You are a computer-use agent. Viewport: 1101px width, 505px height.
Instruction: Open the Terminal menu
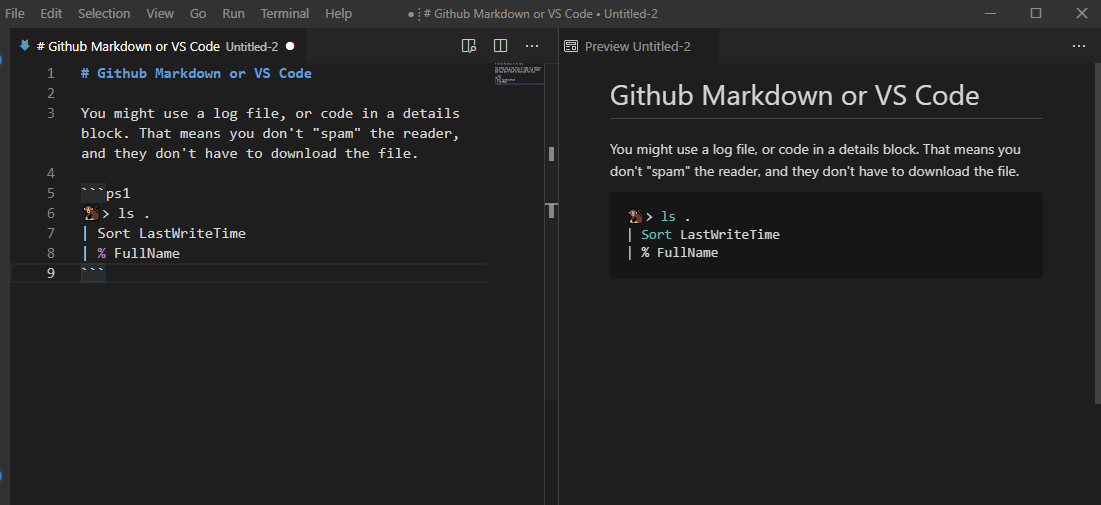284,13
